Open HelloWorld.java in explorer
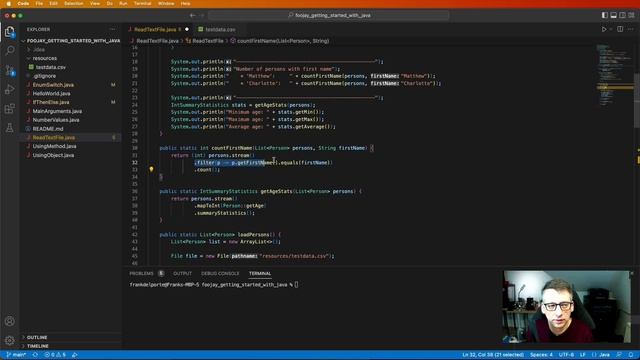Viewport: 640px width, 360px height. (51, 93)
